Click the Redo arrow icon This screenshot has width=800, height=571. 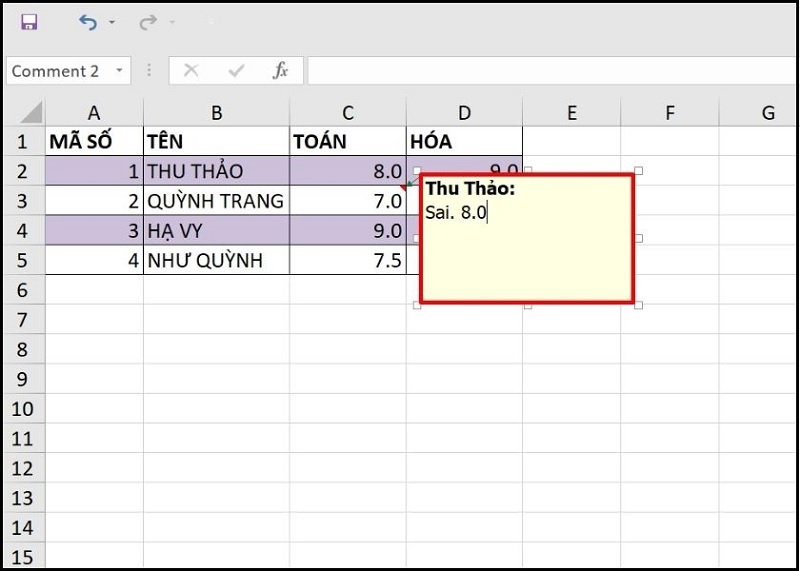click(148, 22)
